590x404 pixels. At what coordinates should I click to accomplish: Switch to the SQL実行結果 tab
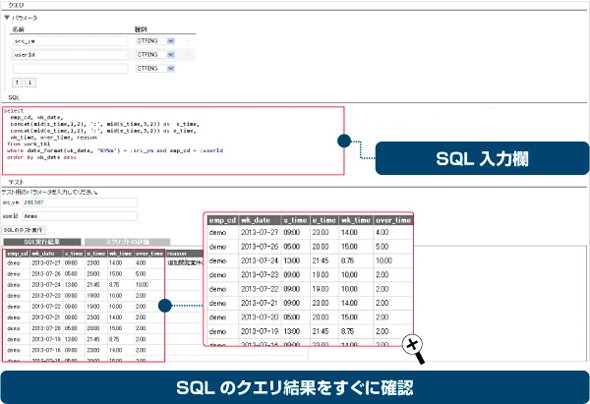coord(42,242)
